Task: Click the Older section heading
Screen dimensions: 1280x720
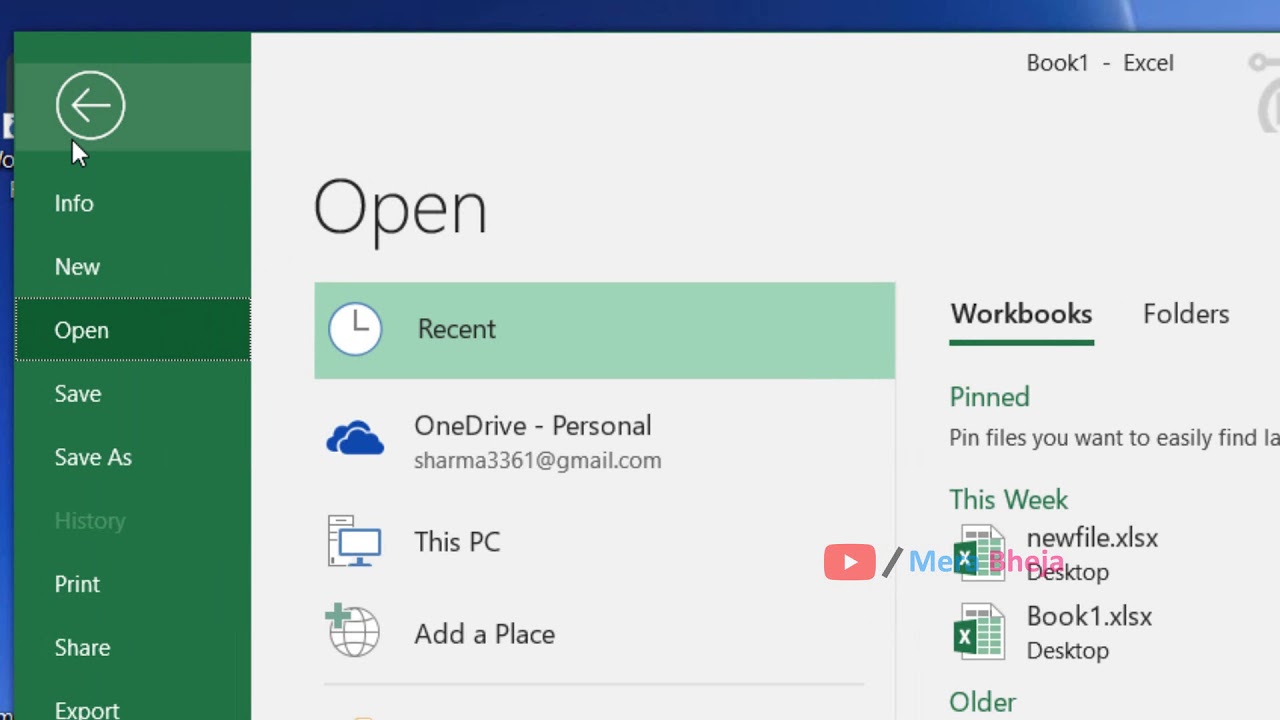Action: [x=982, y=702]
